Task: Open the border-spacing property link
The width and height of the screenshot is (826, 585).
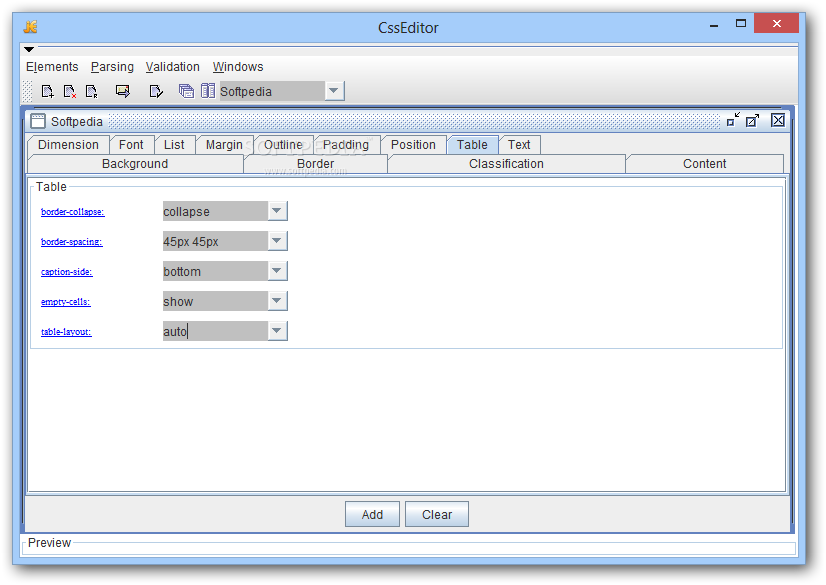Action: click(72, 242)
